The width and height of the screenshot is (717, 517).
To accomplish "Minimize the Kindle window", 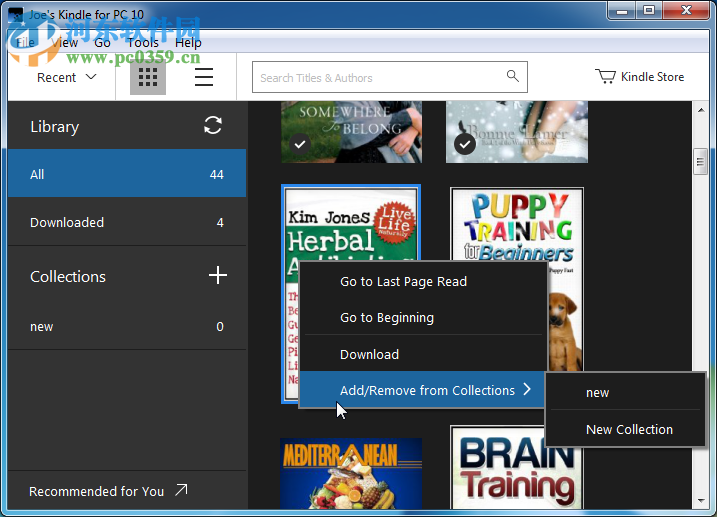I will (x=622, y=11).
